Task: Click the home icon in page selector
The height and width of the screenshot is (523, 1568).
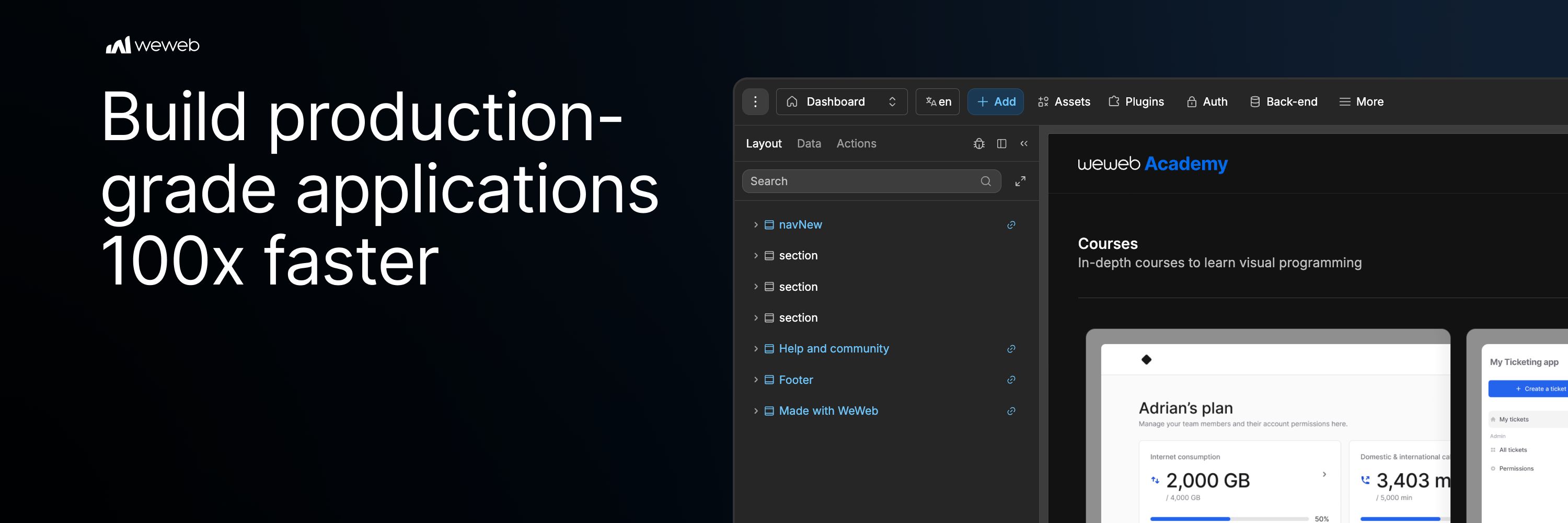Action: (792, 101)
